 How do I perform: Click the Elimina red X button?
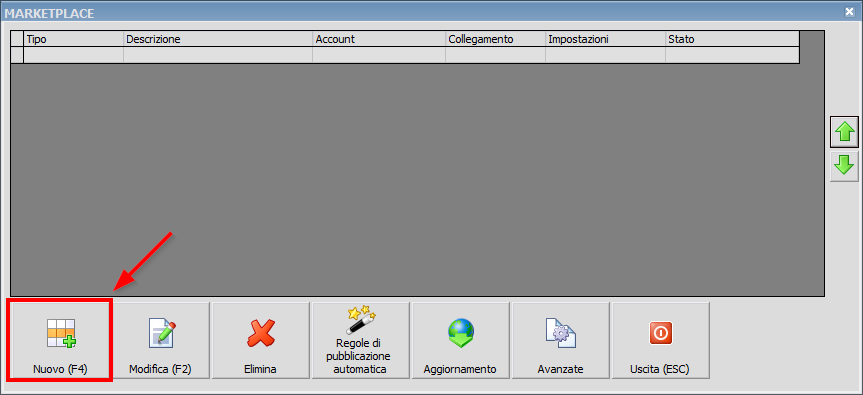click(x=260, y=340)
